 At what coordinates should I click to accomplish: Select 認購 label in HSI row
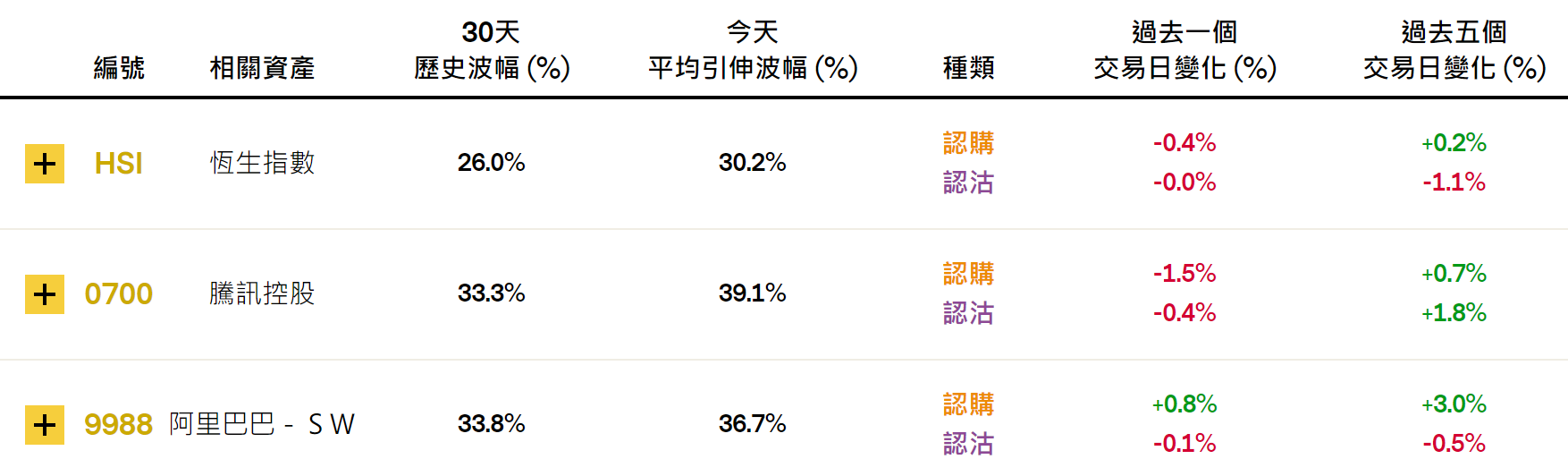point(969,143)
